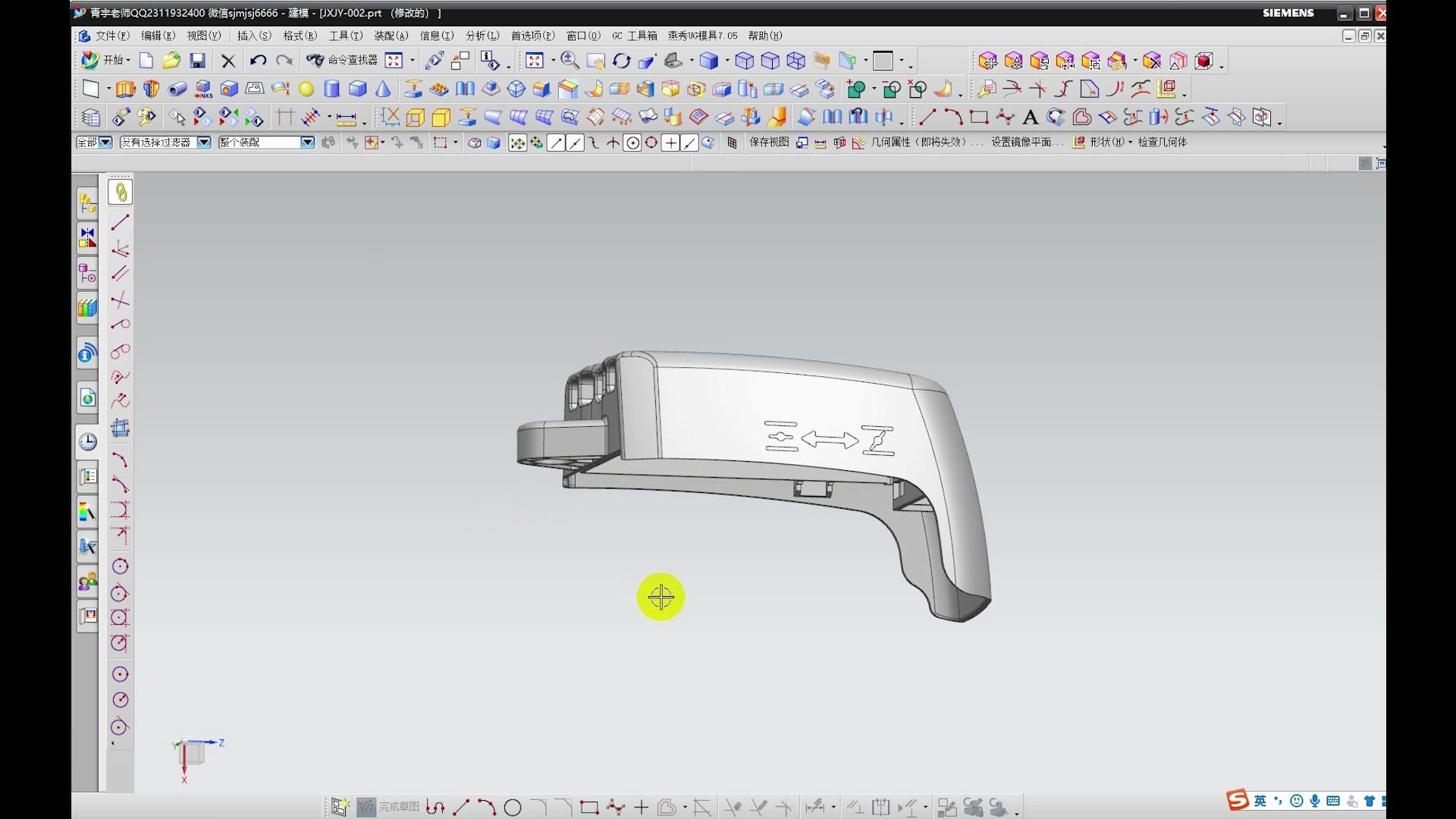Toggle the arc center snap point button
1456x819 pixels.
632,143
